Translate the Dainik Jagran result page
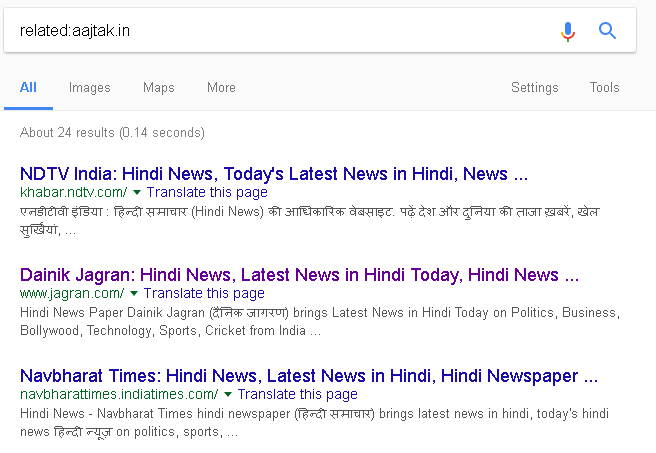656x453 pixels. tap(204, 294)
